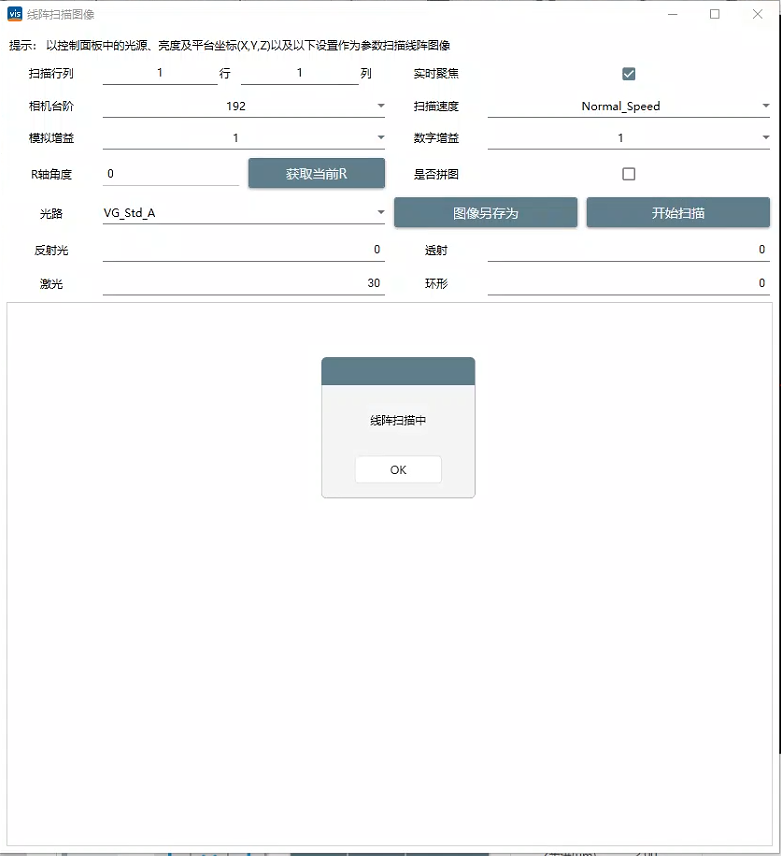Viewport: 781px width, 856px height.
Task: Click the scan columns (列) input field
Action: point(299,74)
